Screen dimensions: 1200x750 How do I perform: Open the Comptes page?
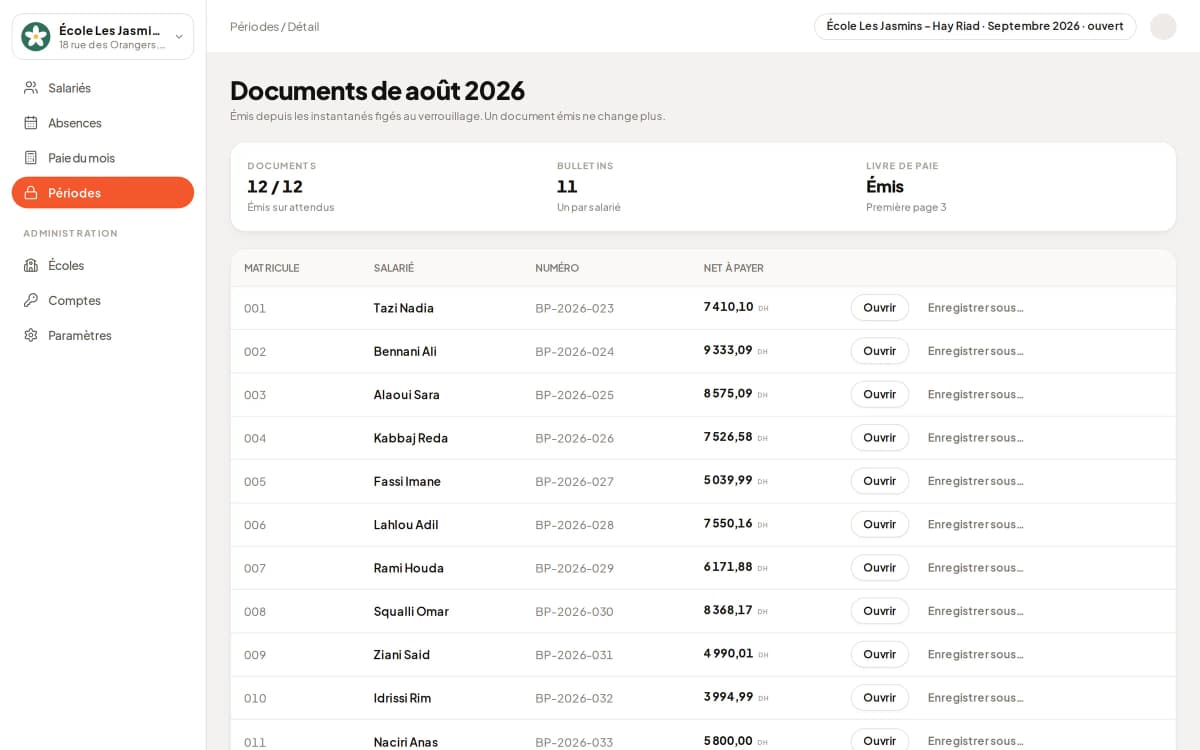coord(103,300)
